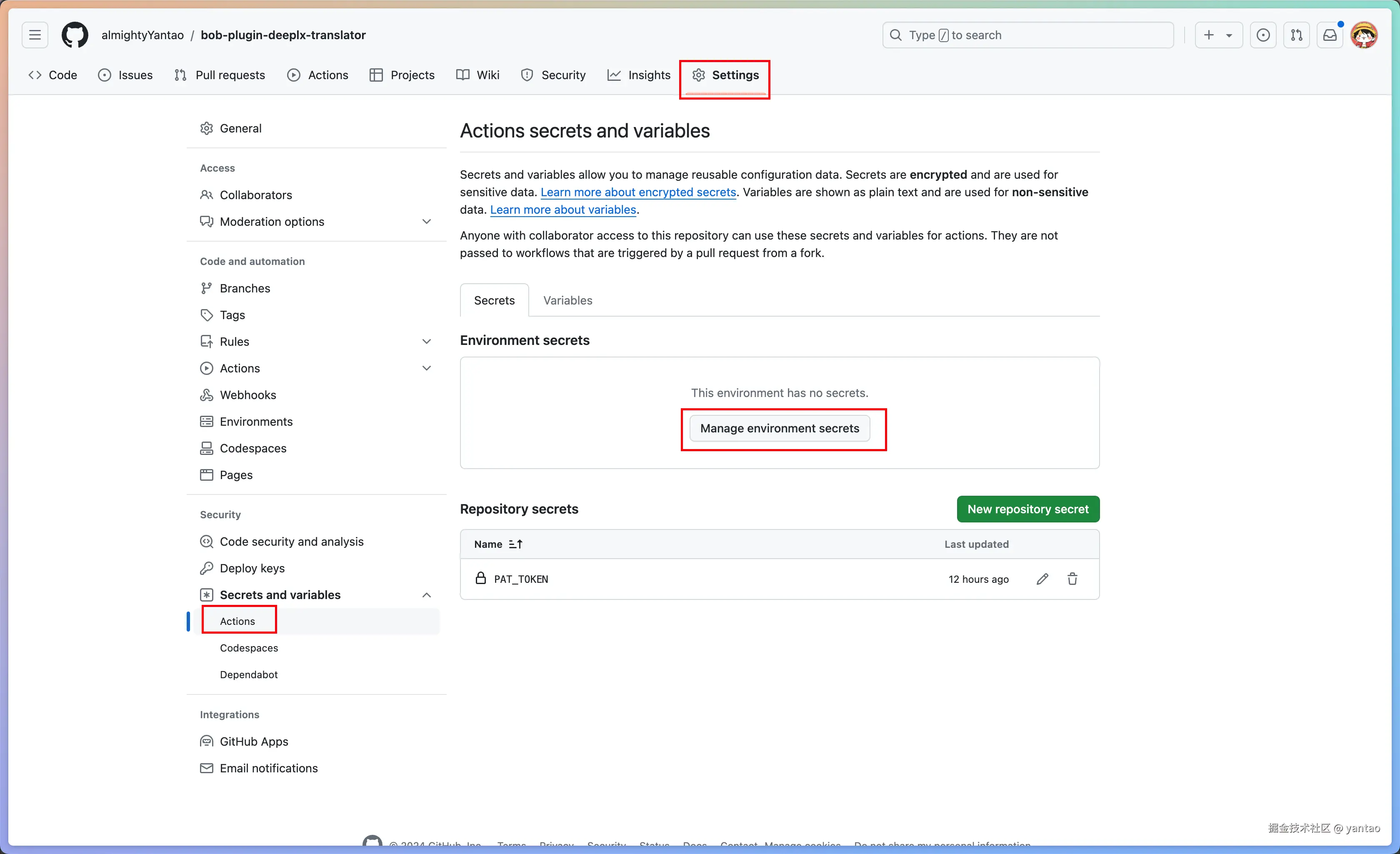Click the user avatar picture
The width and height of the screenshot is (1400, 854).
pos(1364,35)
